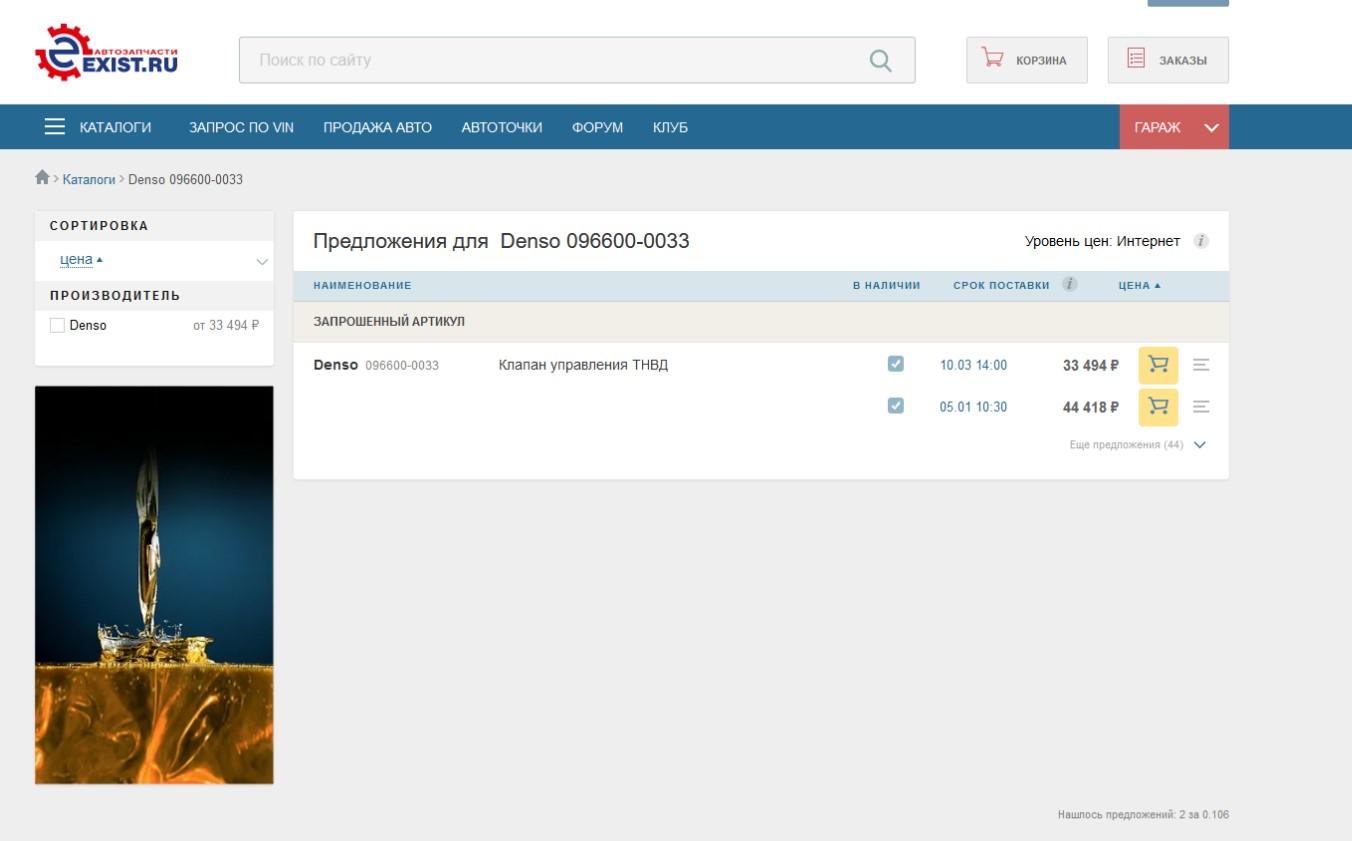This screenshot has width=1352, height=841.
Task: Click the info icon next to Уровень цен
Action: point(1202,241)
